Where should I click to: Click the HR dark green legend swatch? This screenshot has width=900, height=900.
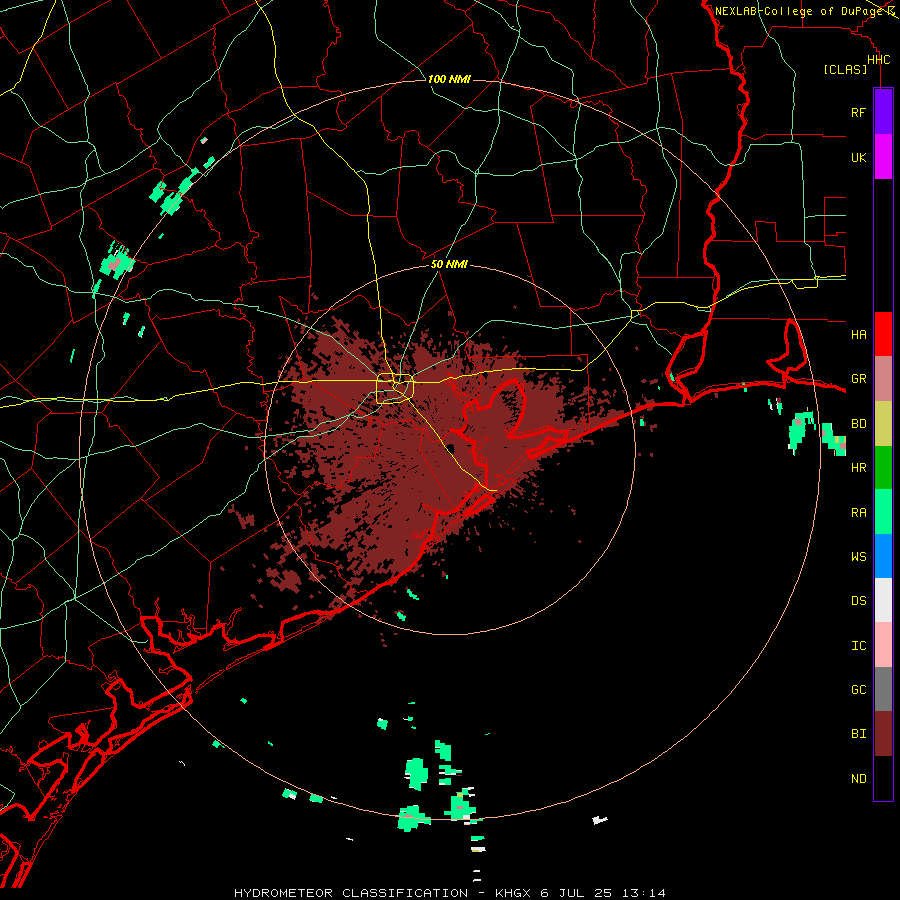click(883, 468)
